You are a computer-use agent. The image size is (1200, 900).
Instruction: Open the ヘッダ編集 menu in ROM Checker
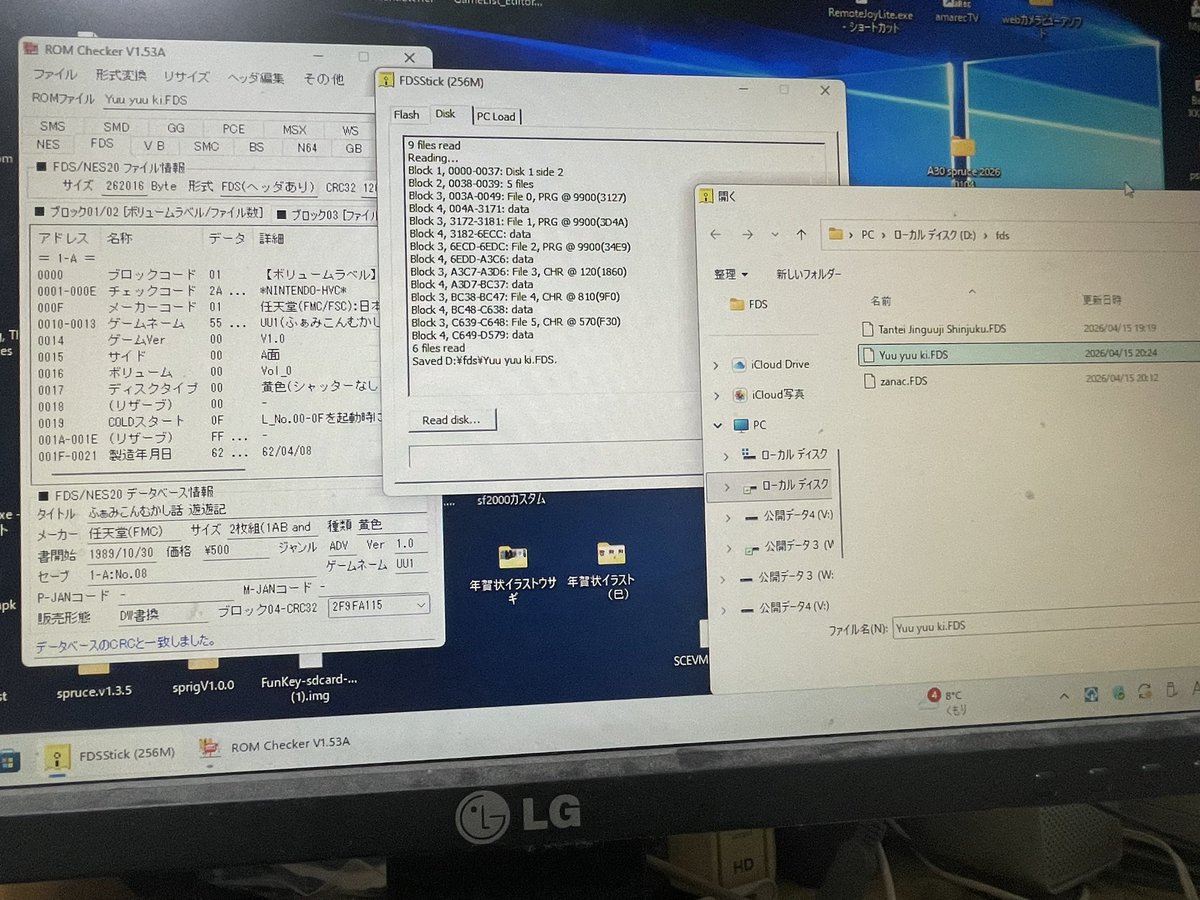pos(256,78)
